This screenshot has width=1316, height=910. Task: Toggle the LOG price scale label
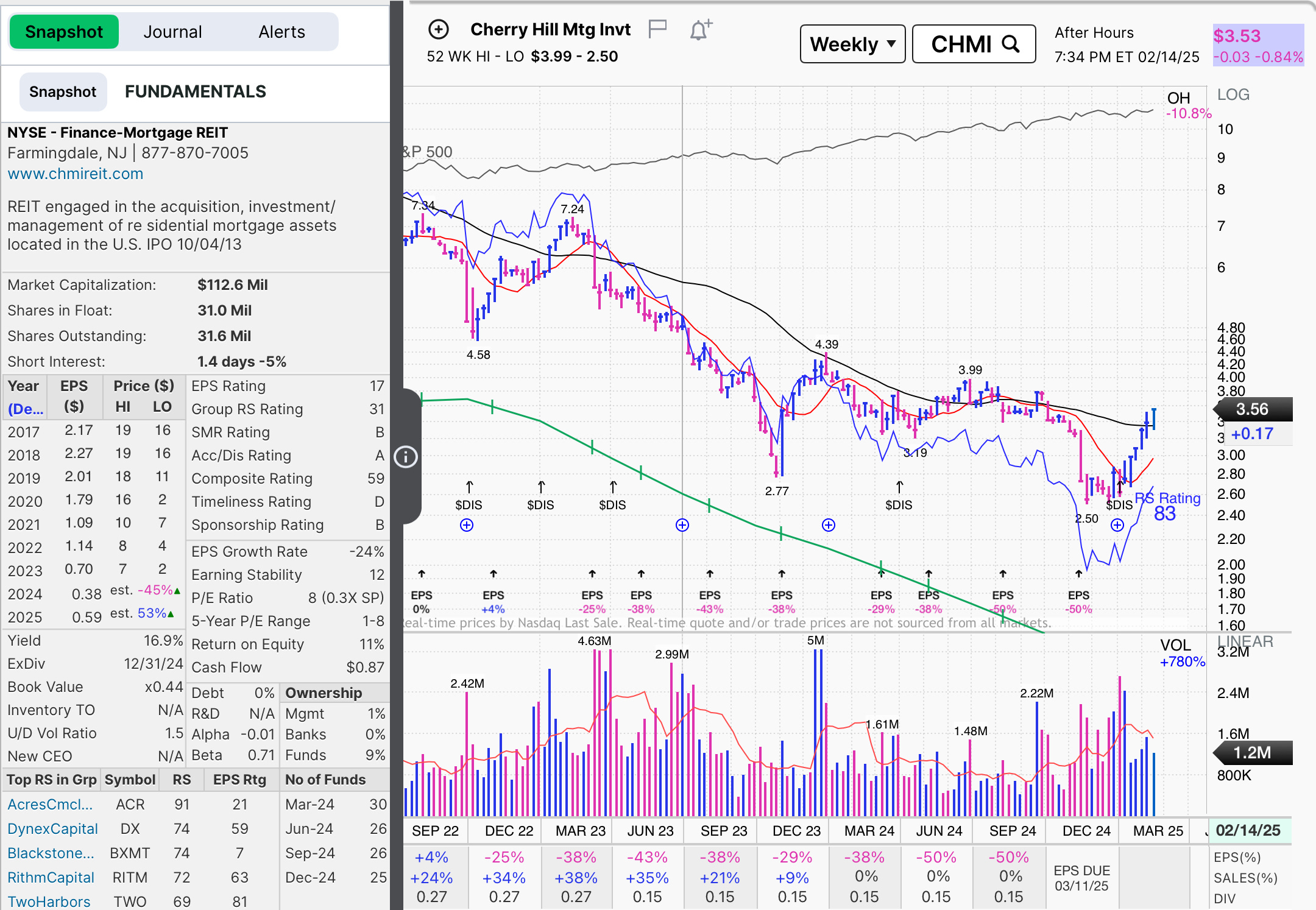click(1233, 94)
